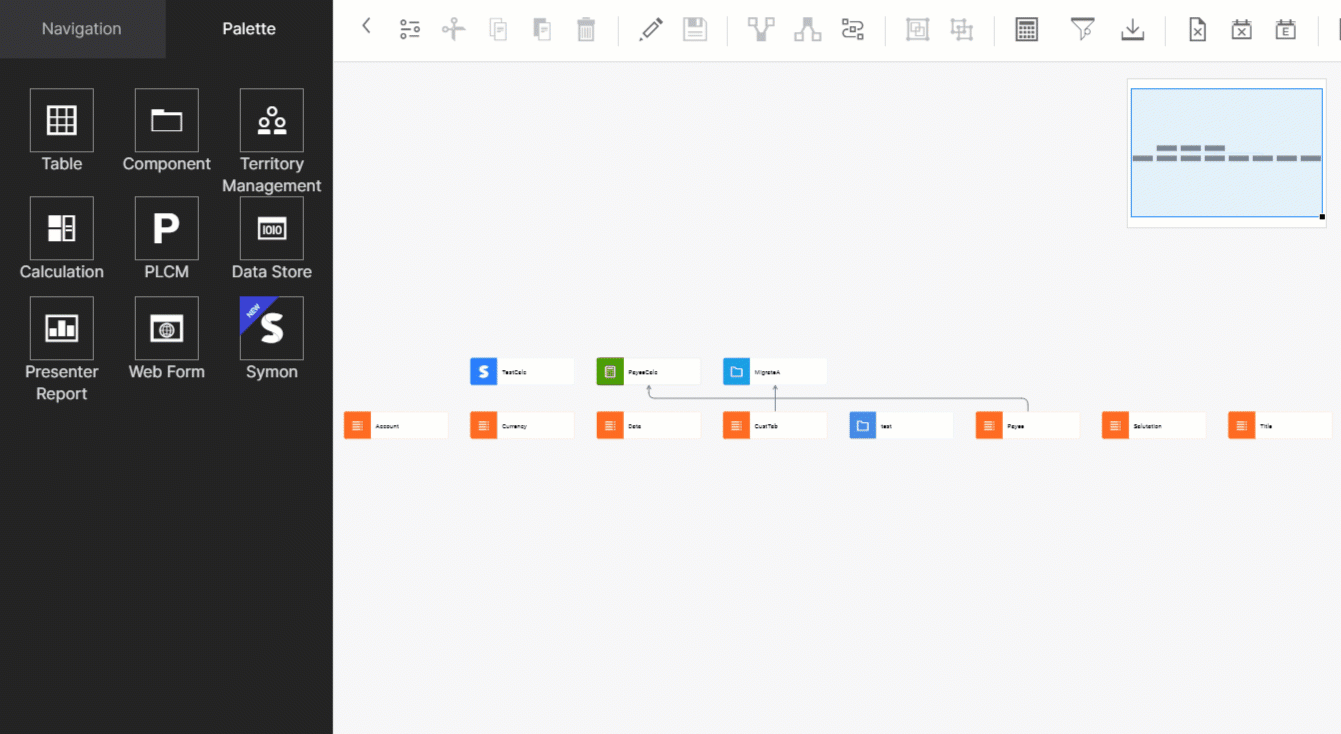The height and width of the screenshot is (734, 1341).
Task: Select the Palette tab
Action: pyautogui.click(x=249, y=29)
